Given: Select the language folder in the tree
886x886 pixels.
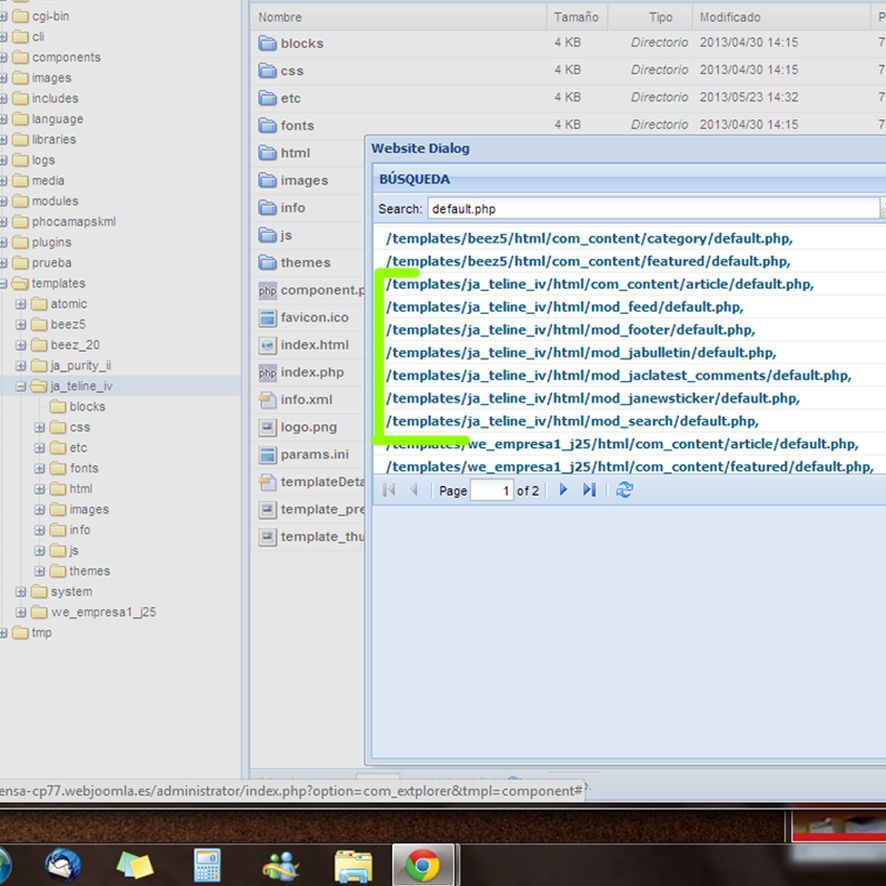Looking at the screenshot, I should point(57,119).
